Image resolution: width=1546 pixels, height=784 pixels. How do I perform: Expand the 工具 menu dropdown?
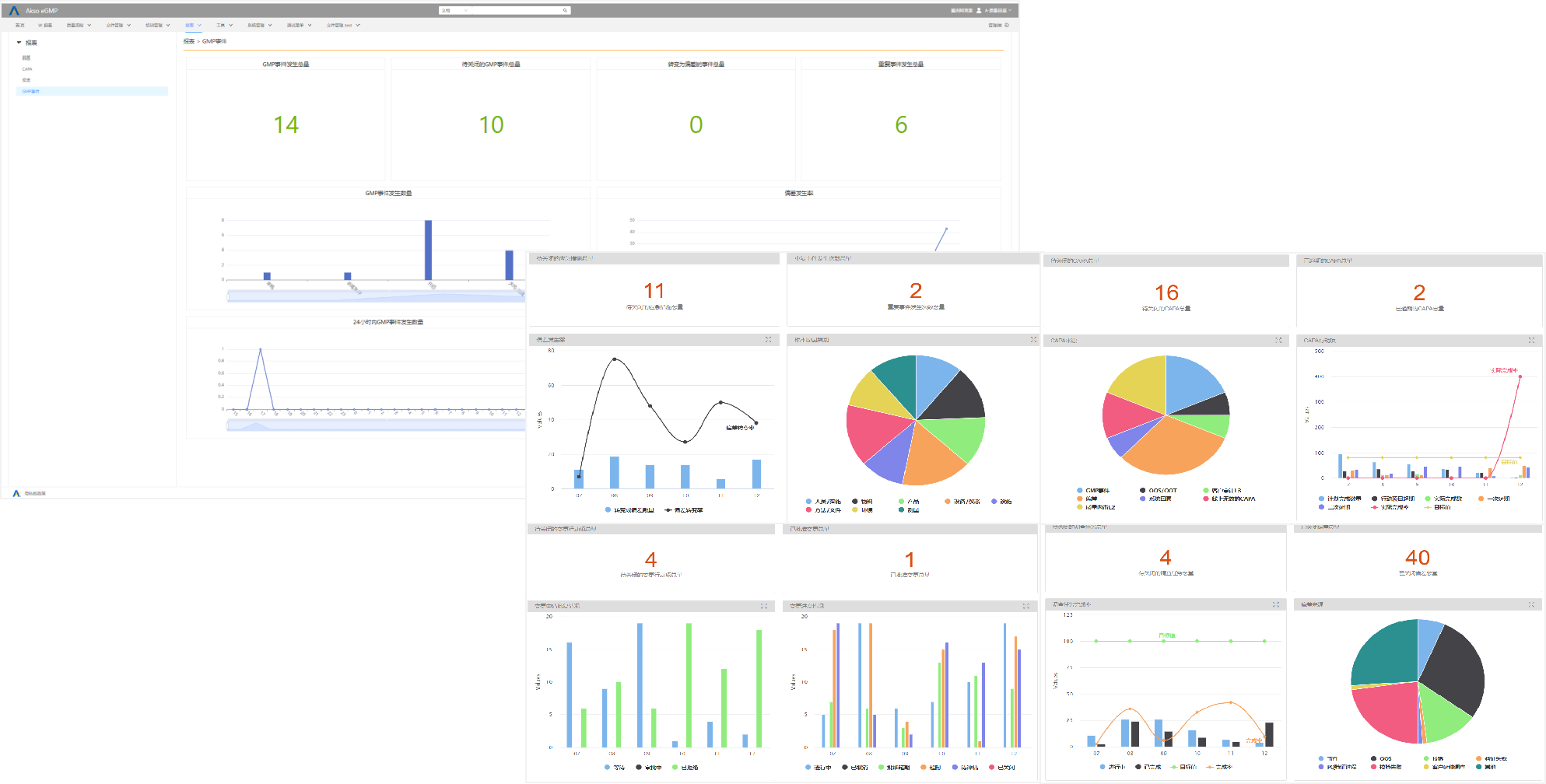click(x=231, y=25)
